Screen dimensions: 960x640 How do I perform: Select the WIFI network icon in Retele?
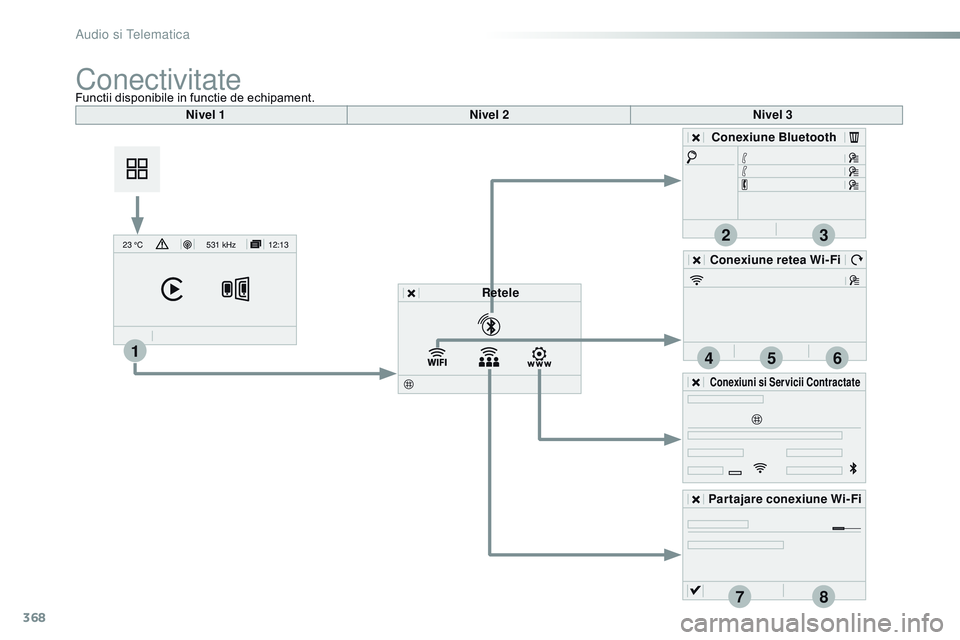click(x=437, y=357)
